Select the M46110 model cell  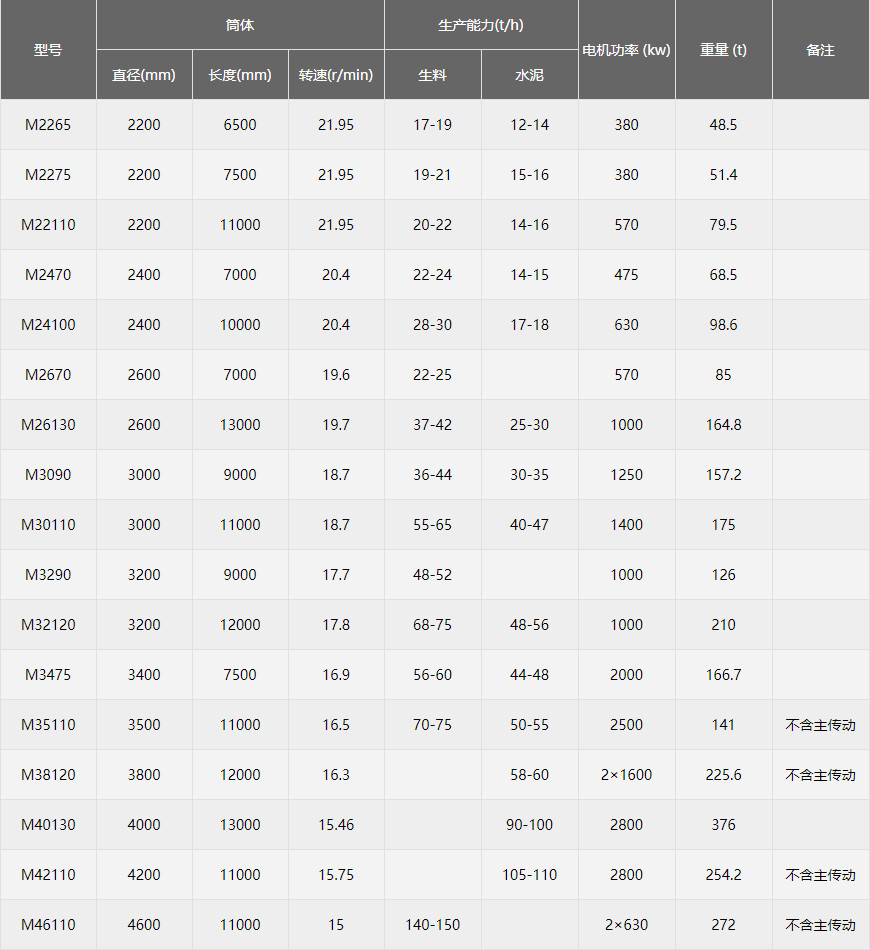[48, 925]
